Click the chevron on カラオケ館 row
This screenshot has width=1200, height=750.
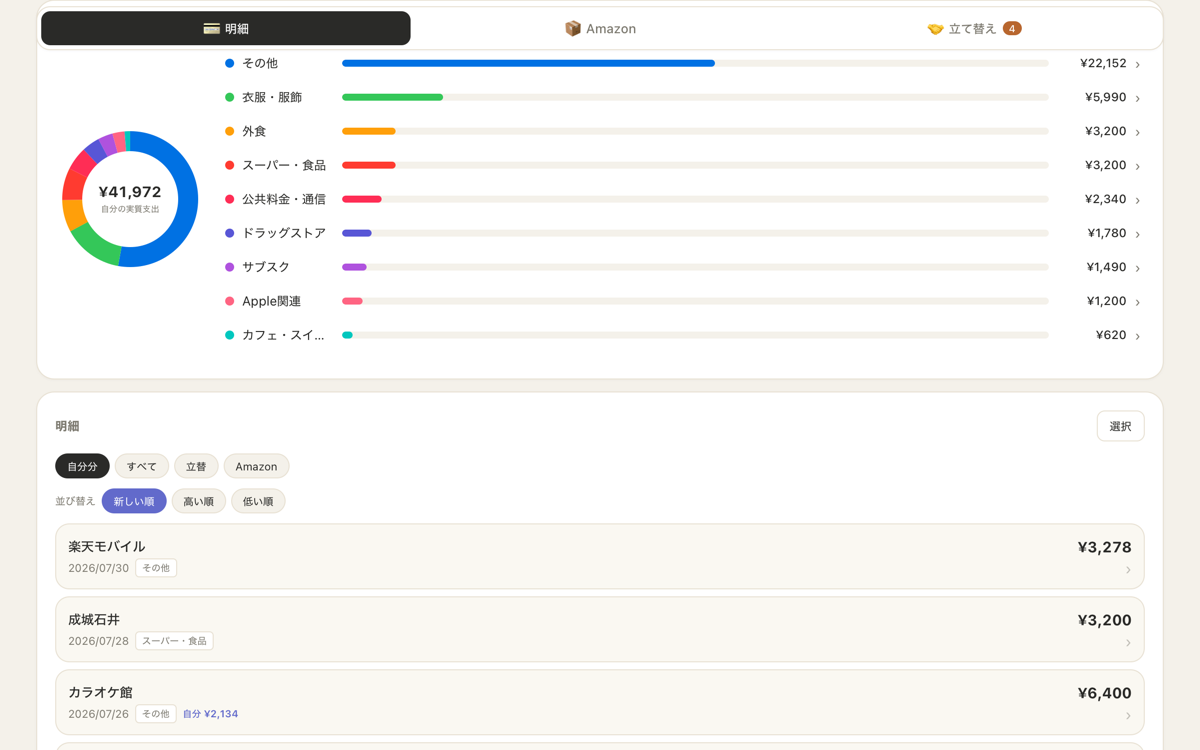pyautogui.click(x=1128, y=716)
